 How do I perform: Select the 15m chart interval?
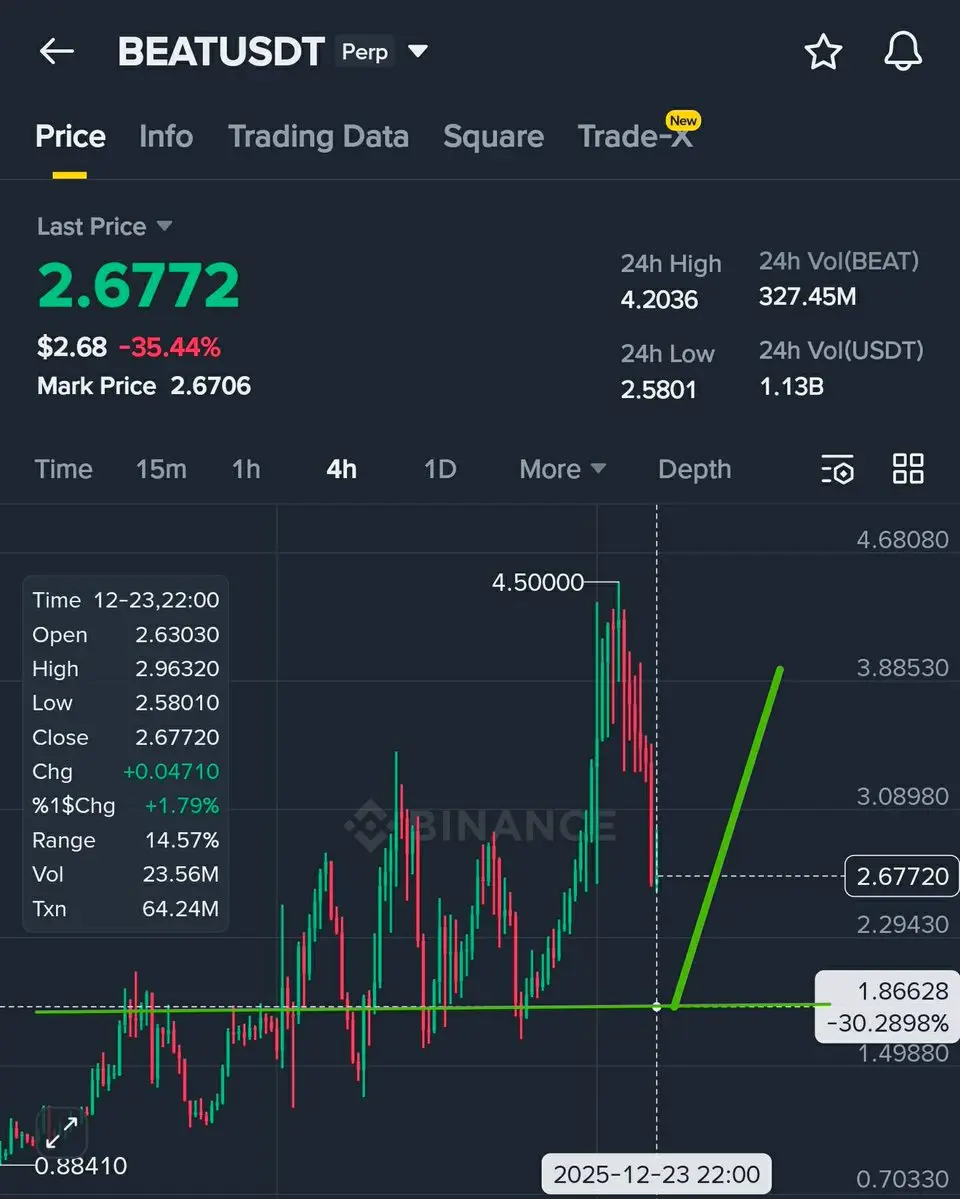click(x=161, y=469)
